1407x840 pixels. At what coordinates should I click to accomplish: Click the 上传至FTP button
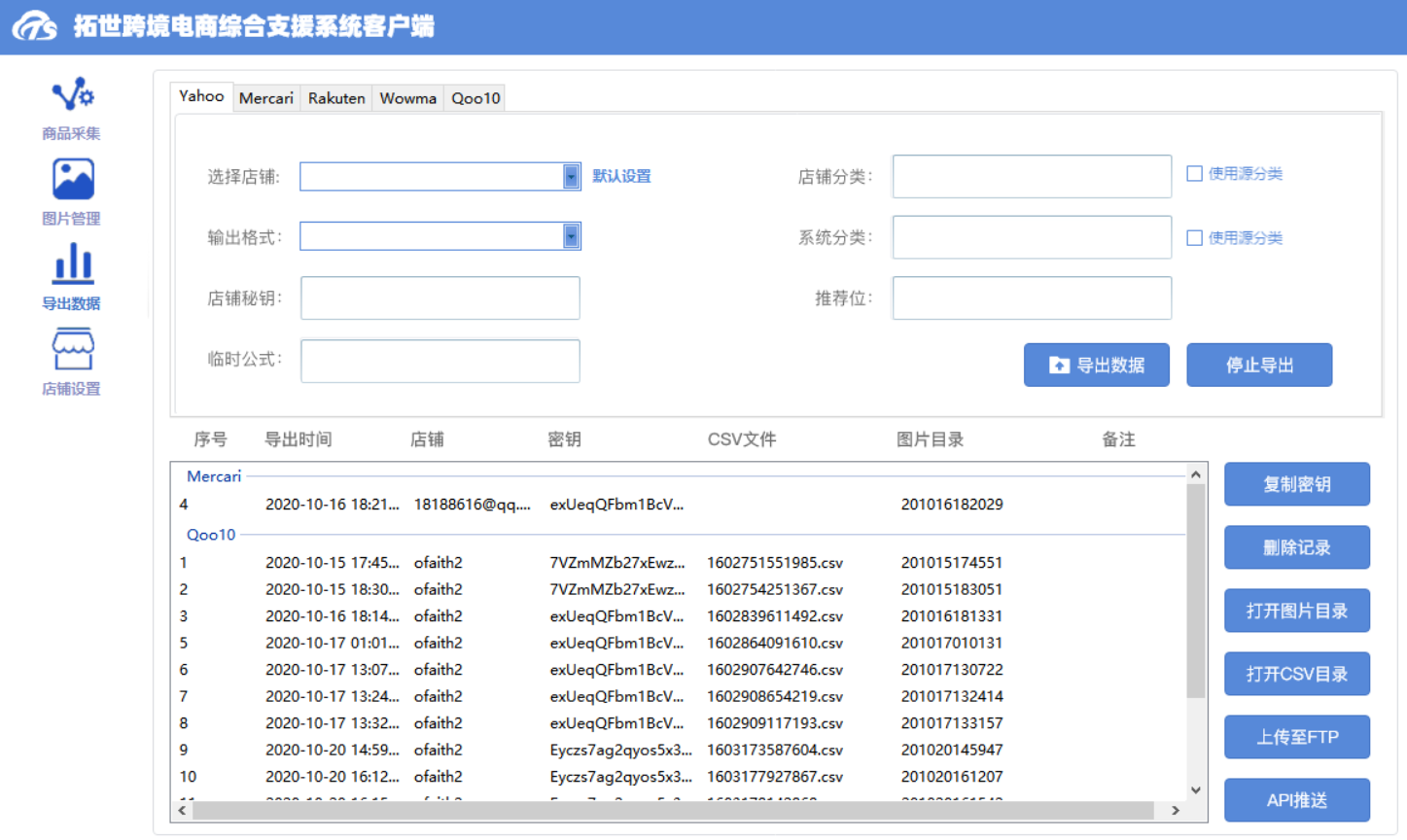pyautogui.click(x=1296, y=737)
